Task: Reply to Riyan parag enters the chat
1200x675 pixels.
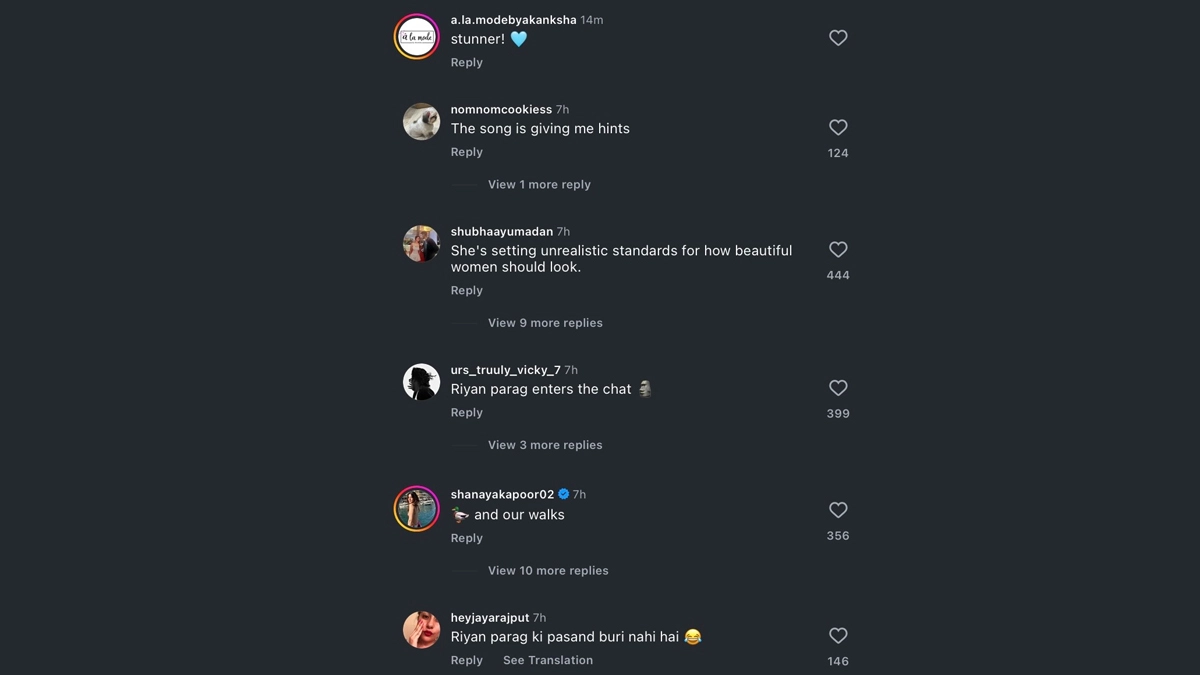Action: coord(466,413)
